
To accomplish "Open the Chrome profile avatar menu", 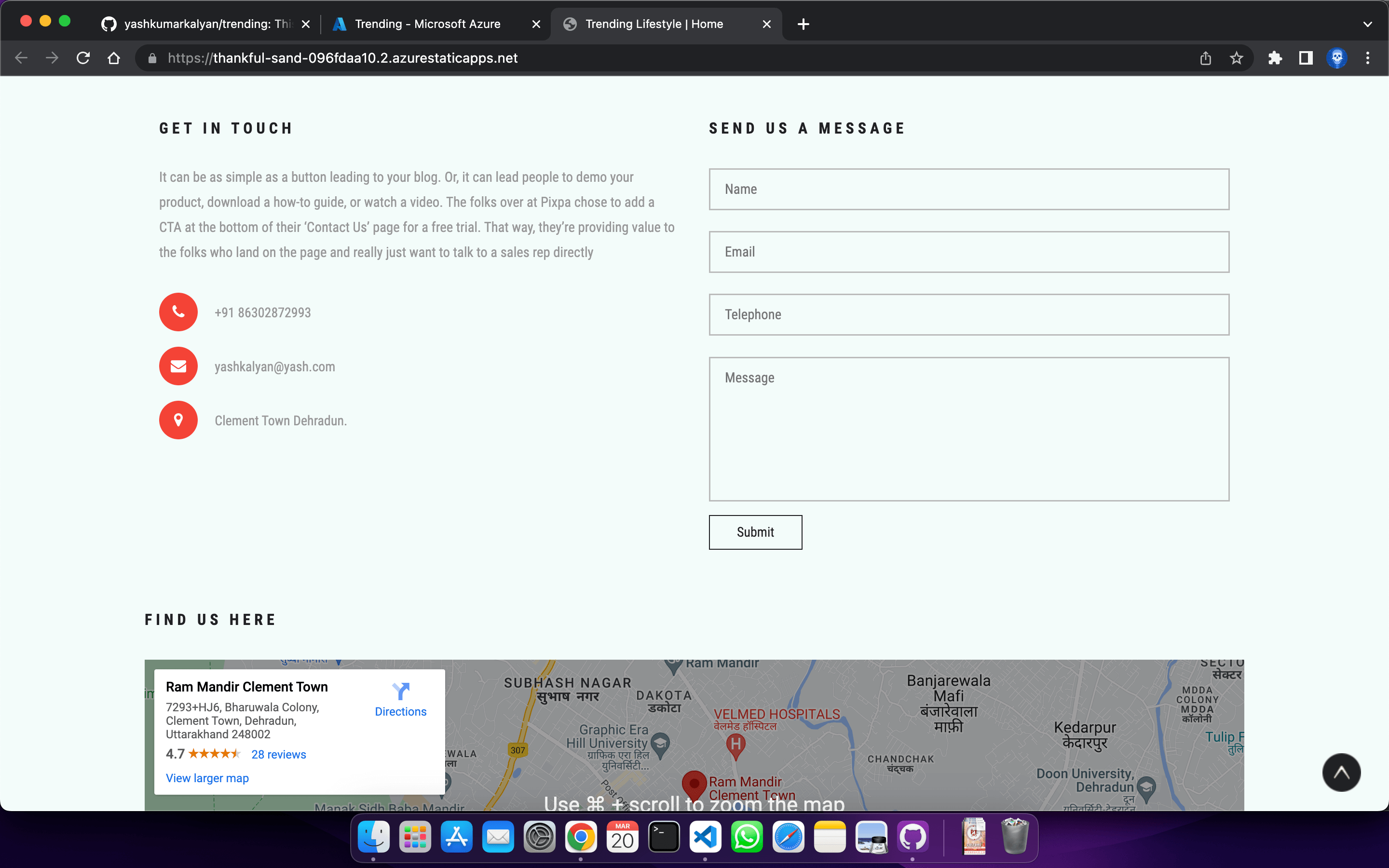I will tap(1337, 58).
